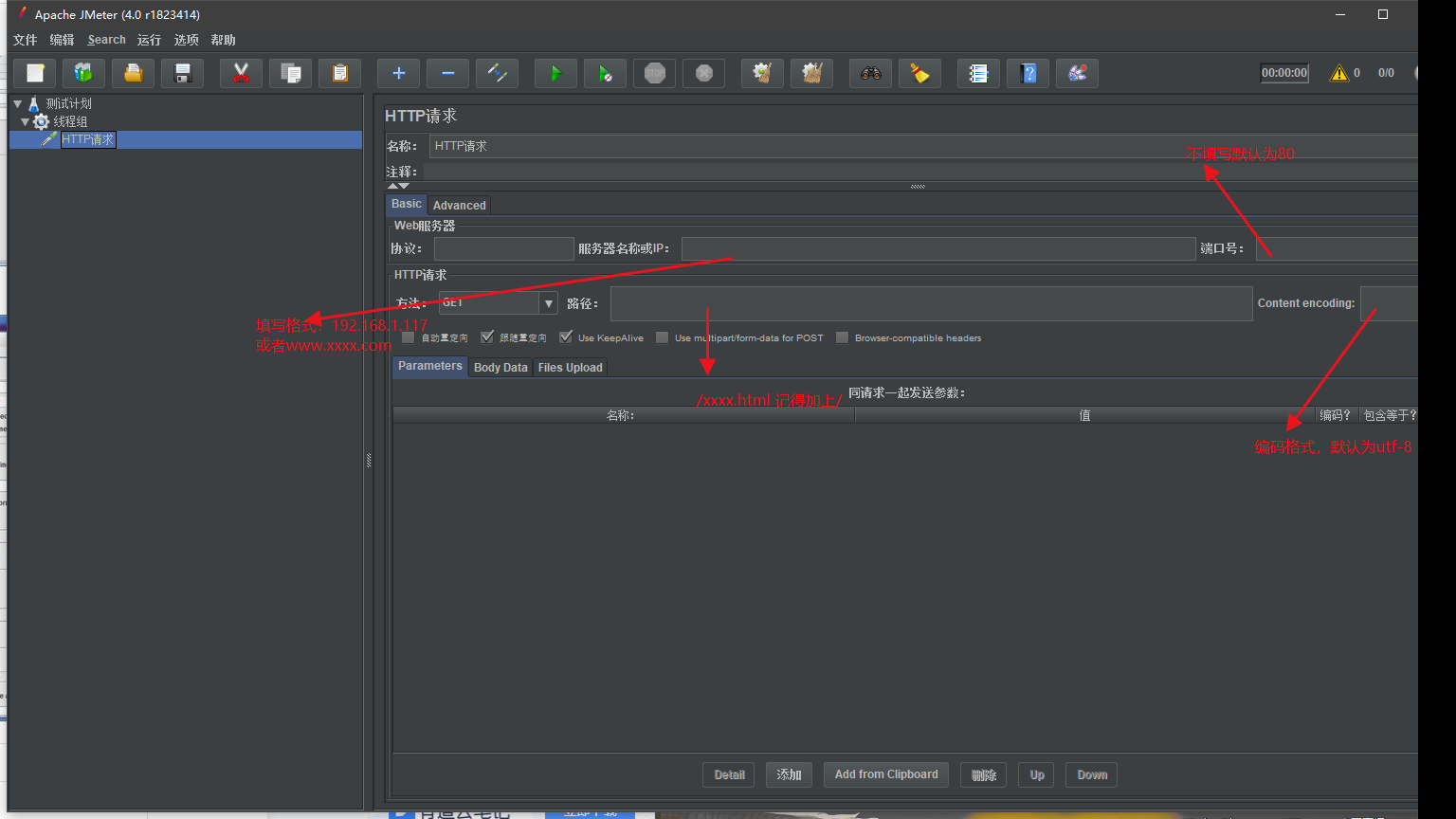1456x819 pixels.
Task: Clear results with single broom gear icon
Action: (763, 73)
